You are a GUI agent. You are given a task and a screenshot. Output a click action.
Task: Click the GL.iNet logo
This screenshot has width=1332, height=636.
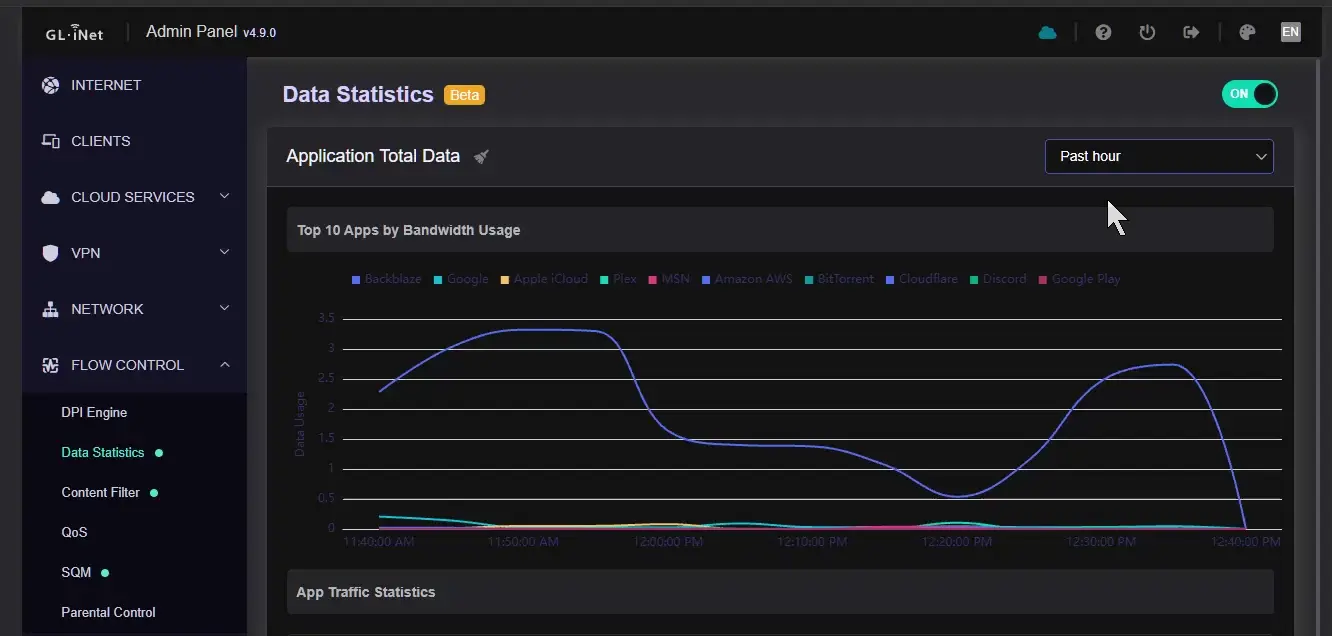74,33
